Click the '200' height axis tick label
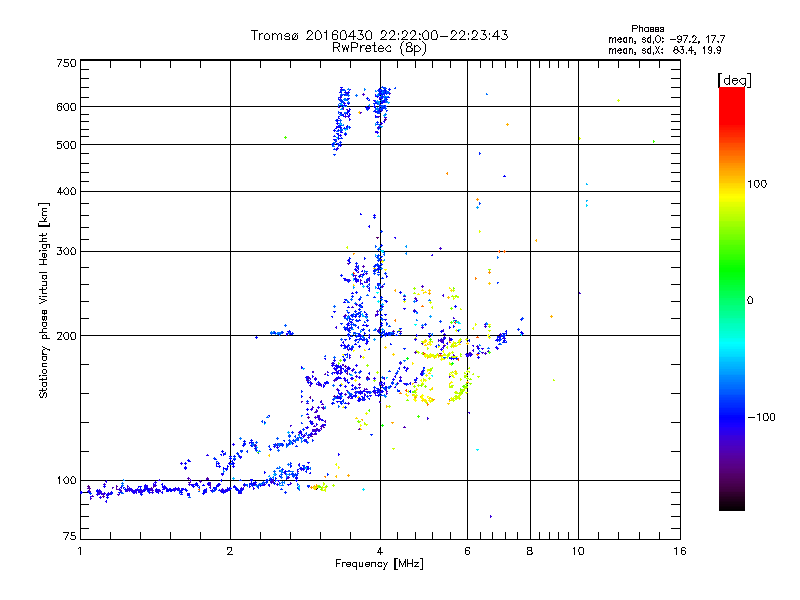800x600 pixels. click(x=66, y=336)
